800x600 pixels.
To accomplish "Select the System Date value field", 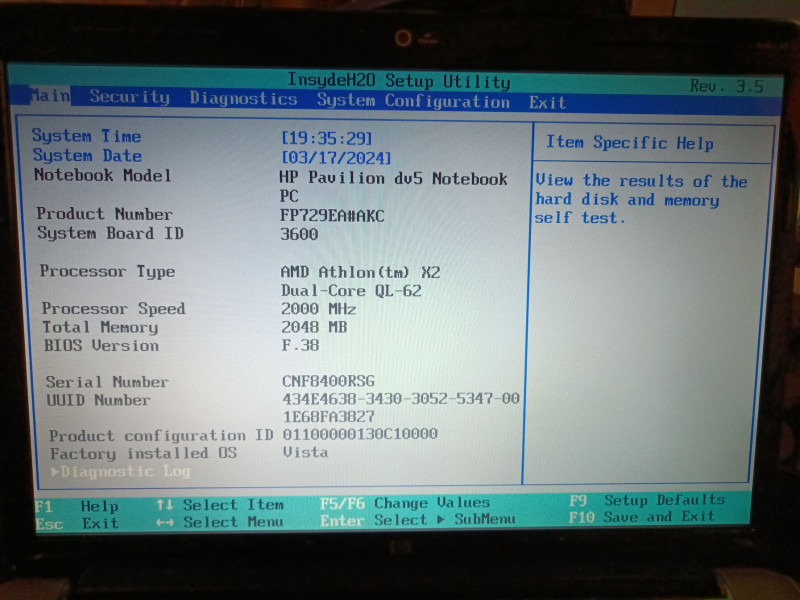I will [x=336, y=157].
